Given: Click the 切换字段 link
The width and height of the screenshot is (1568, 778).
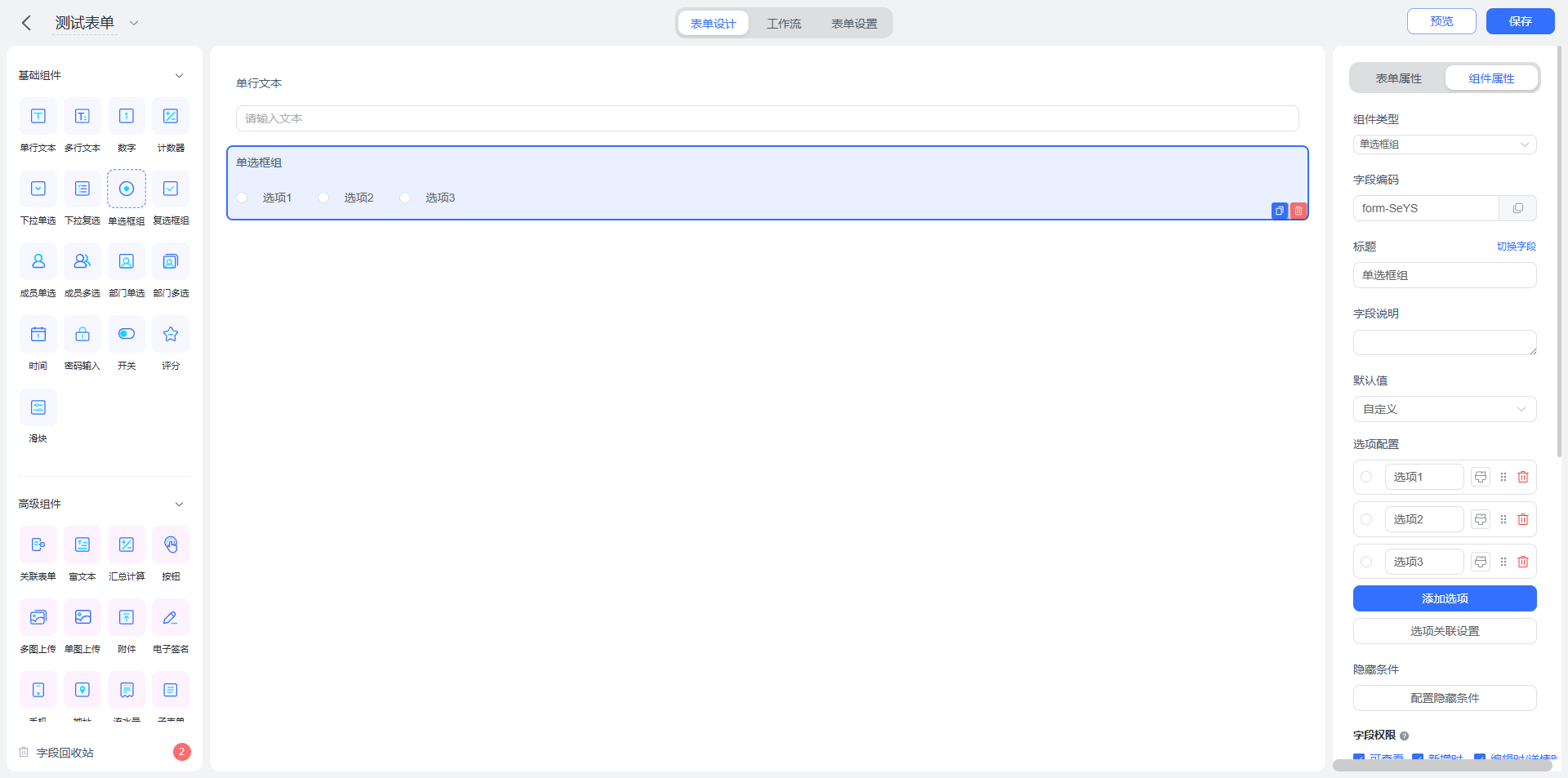Looking at the screenshot, I should [1517, 247].
